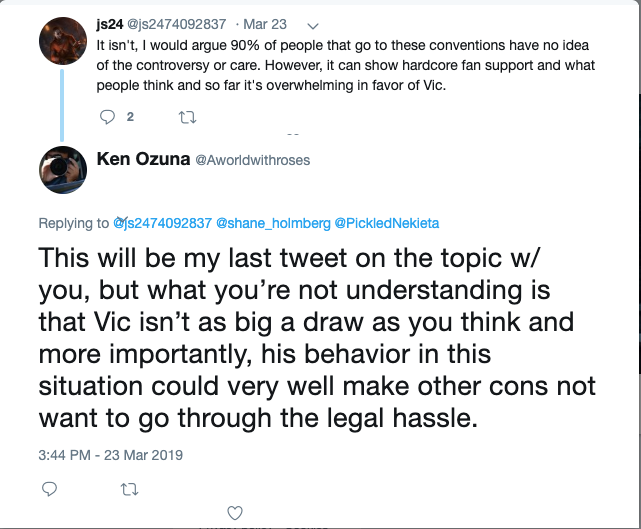Screen dimensions: 641x529
Task: Click the @shane_holmberg mention
Action: tap(273, 223)
